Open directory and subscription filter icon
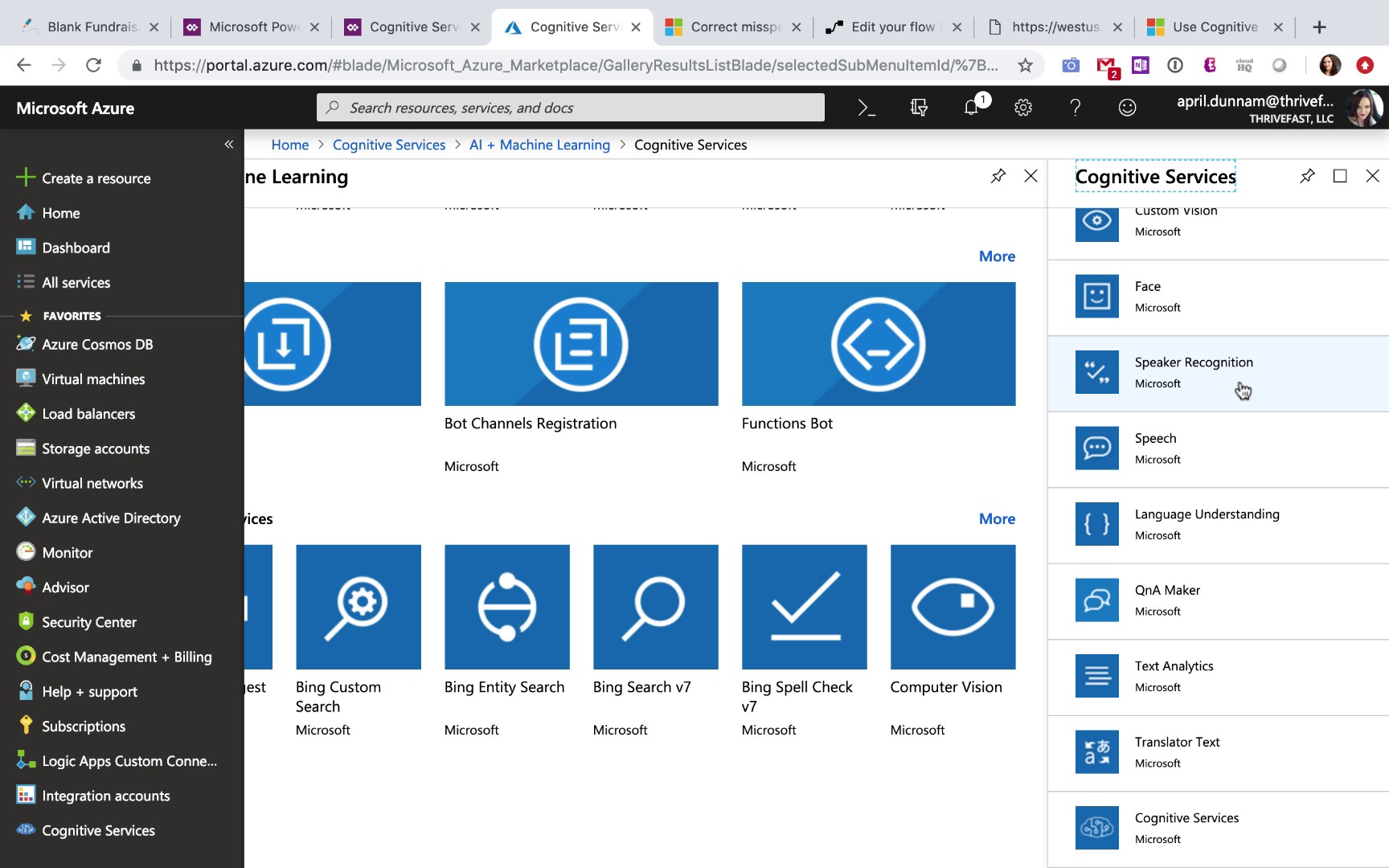 click(919, 108)
